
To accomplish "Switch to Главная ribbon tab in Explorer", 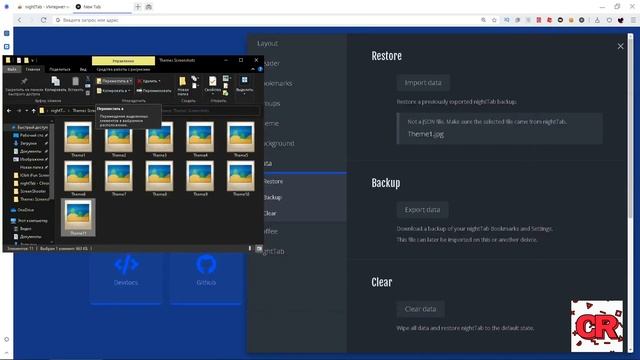I will (33, 69).
